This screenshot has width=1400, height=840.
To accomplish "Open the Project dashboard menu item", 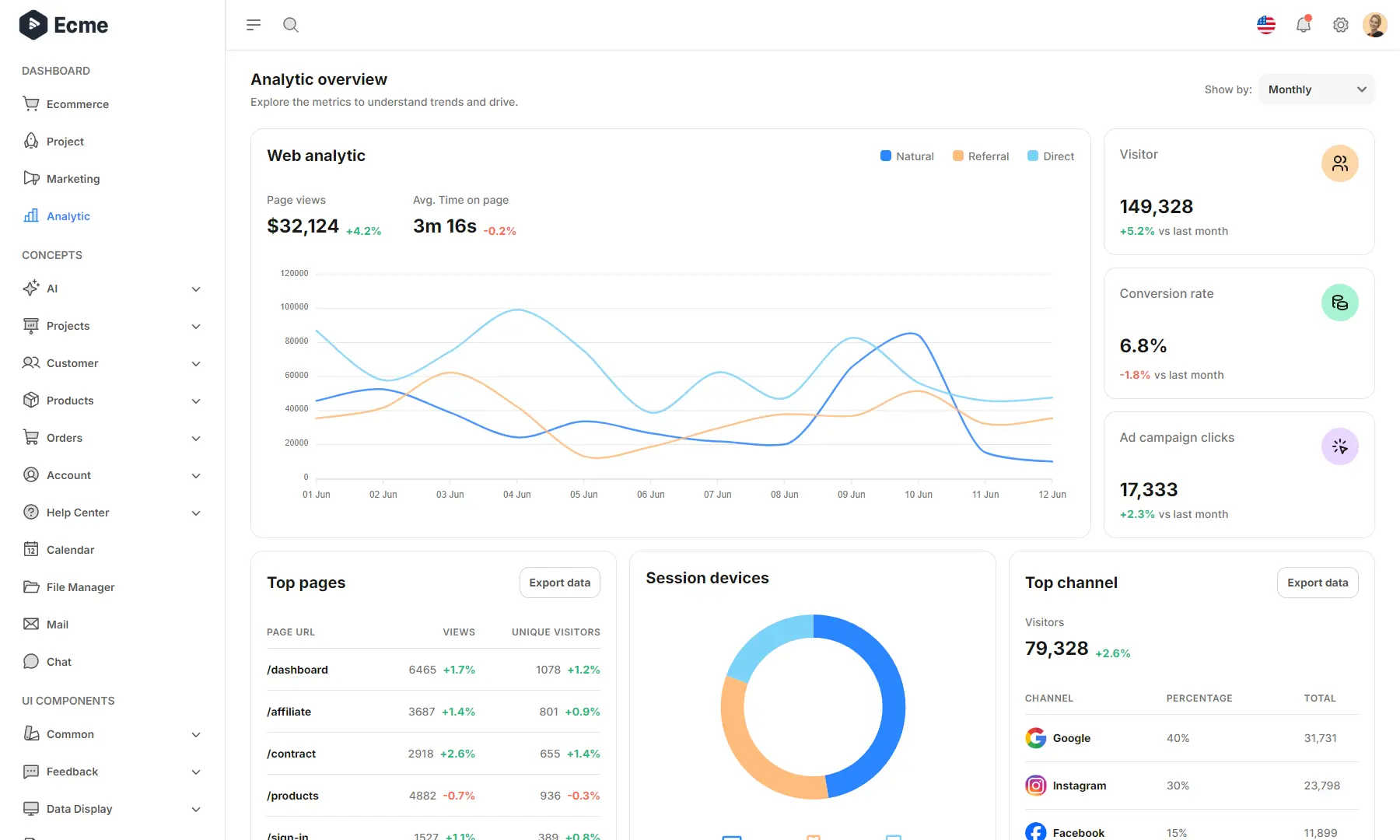I will pyautogui.click(x=65, y=141).
